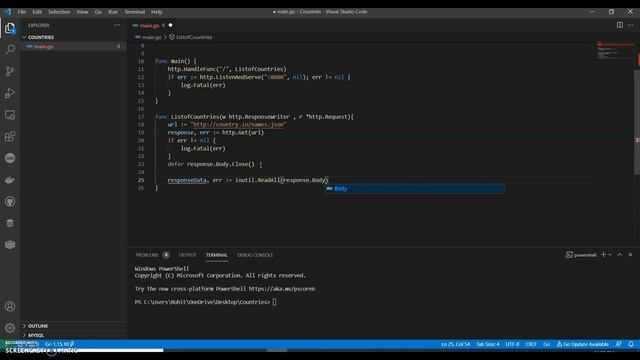The height and width of the screenshot is (360, 640).
Task: Click main.go in the breadcrumb
Action: tap(152, 37)
